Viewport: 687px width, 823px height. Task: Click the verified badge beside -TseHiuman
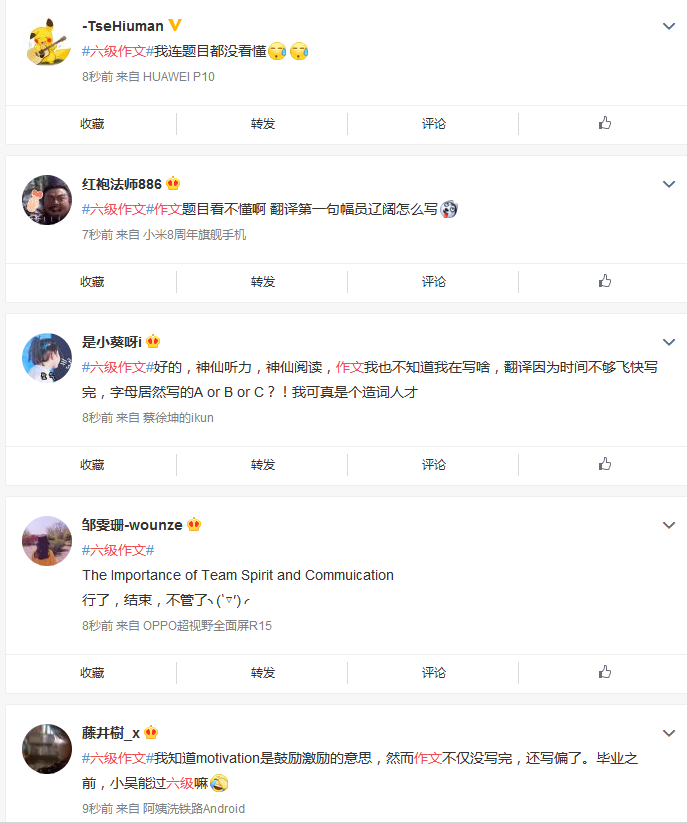coord(174,26)
